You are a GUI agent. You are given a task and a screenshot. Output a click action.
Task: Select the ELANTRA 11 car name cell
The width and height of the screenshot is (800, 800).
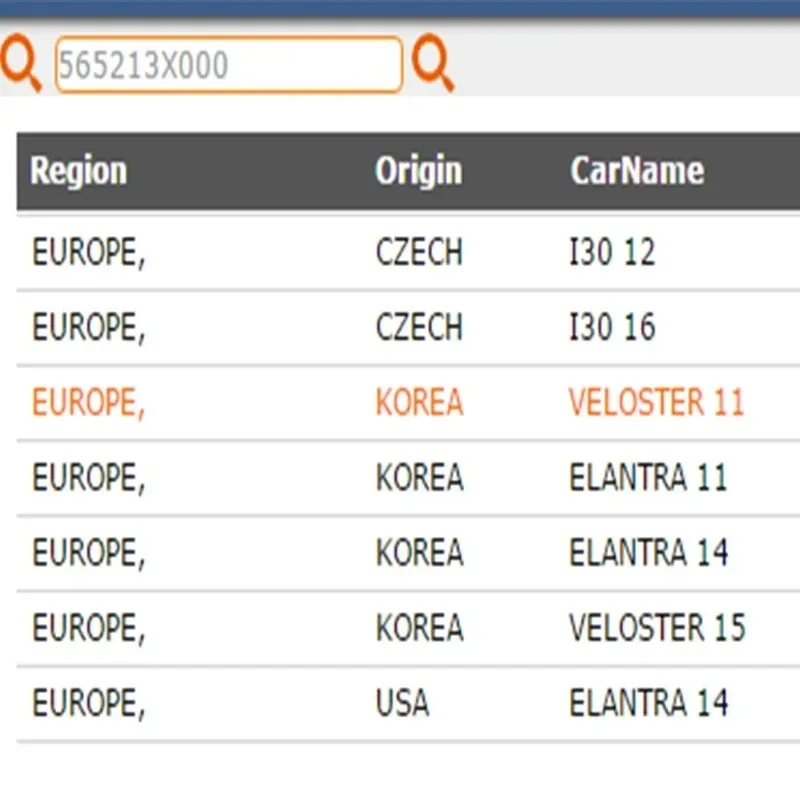click(x=648, y=477)
